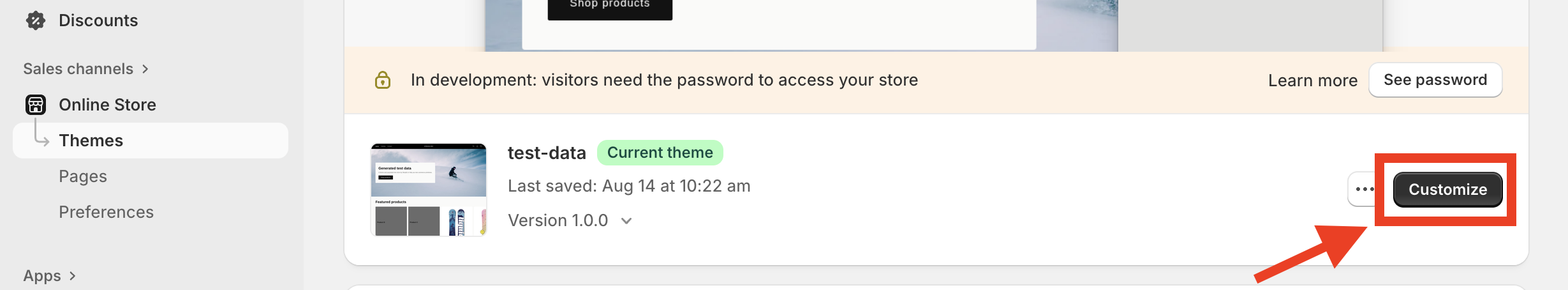
Task: Click the Current theme badge
Action: (x=660, y=153)
